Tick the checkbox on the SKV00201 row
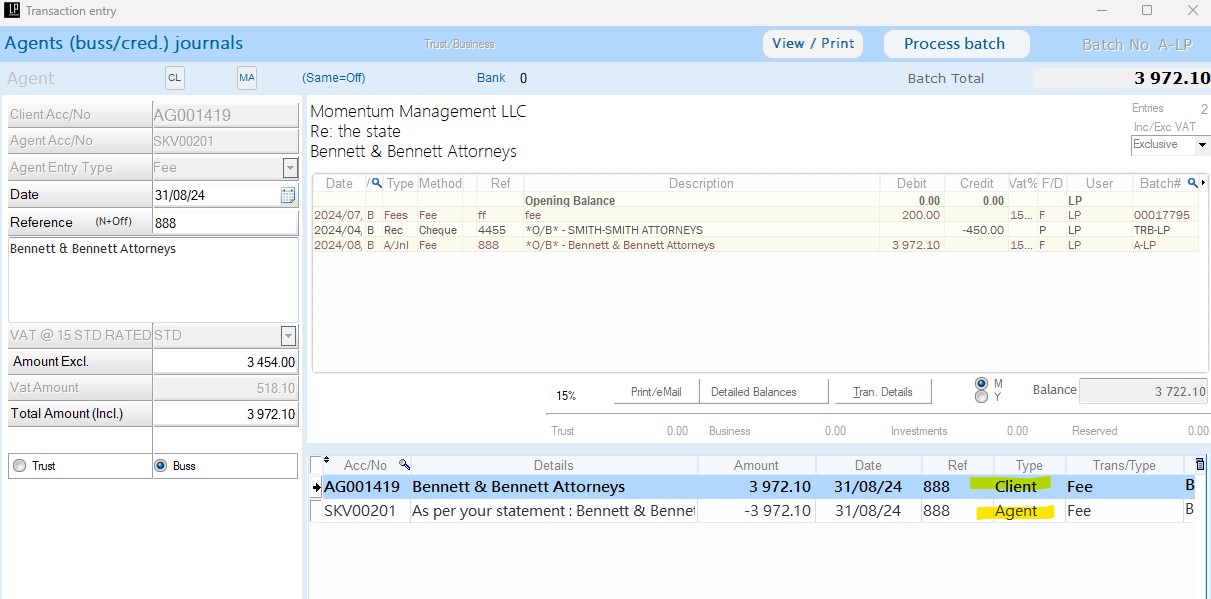 pyautogui.click(x=317, y=511)
